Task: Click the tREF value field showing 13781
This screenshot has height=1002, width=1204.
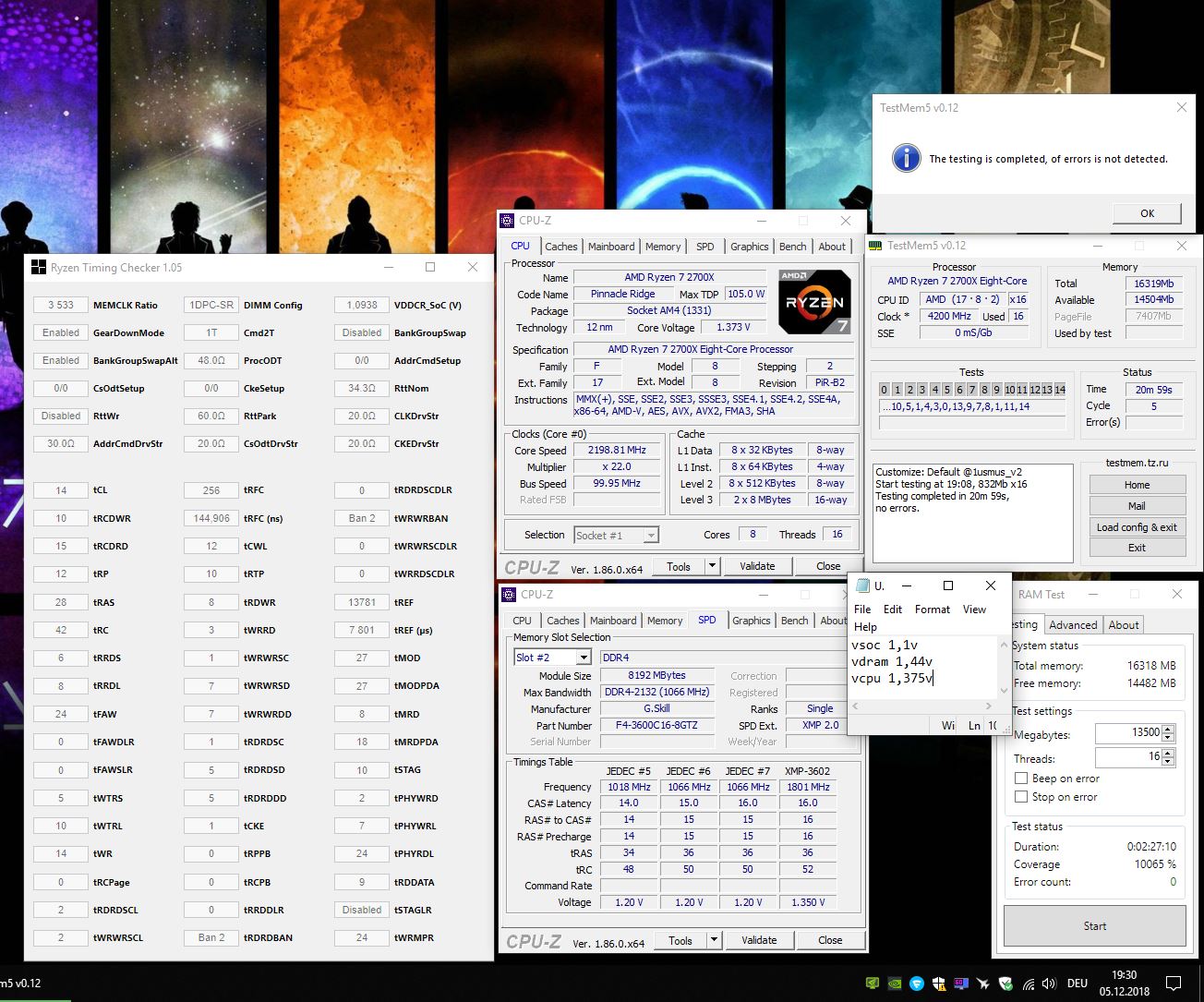Action: [x=362, y=602]
